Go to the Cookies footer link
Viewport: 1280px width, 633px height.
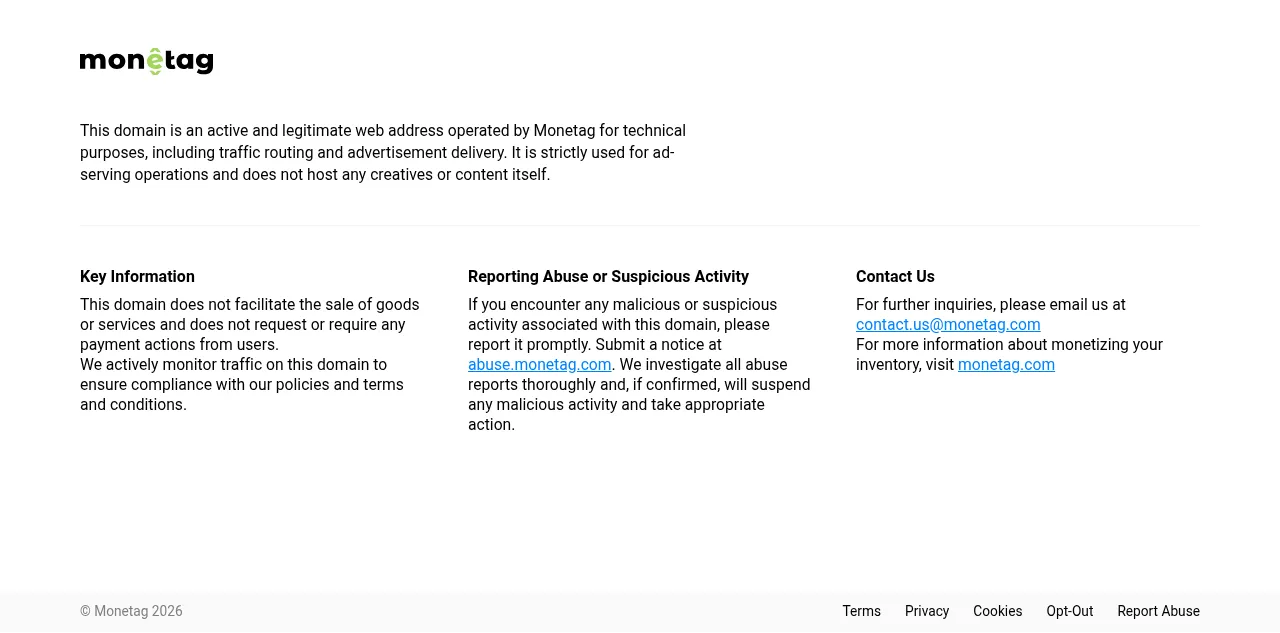coord(998,611)
